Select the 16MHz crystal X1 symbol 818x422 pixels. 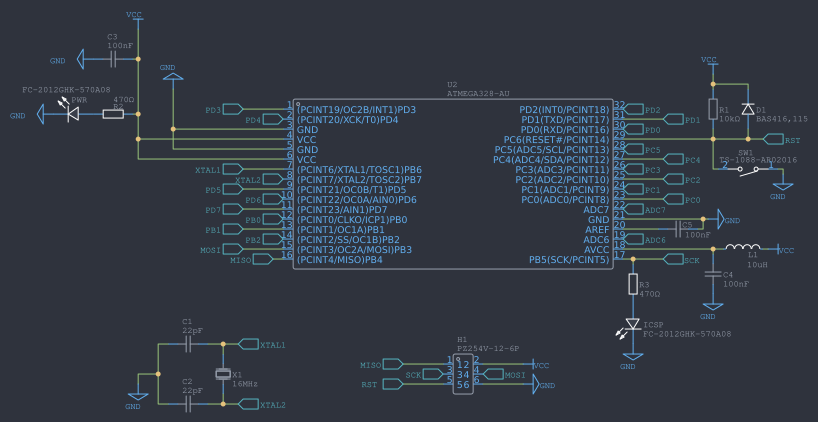pyautogui.click(x=222, y=374)
